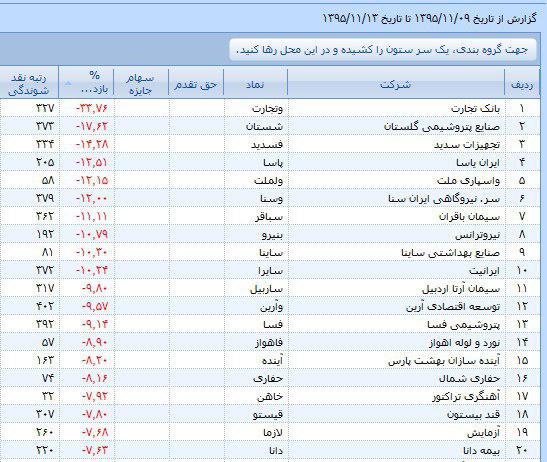
Task: Click symbol حفاری
Action: pos(268,379)
